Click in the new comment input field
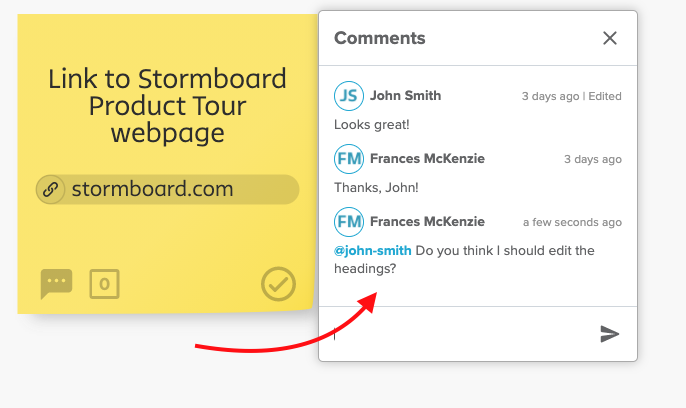Screen dimensions: 686x408 click(x=459, y=334)
